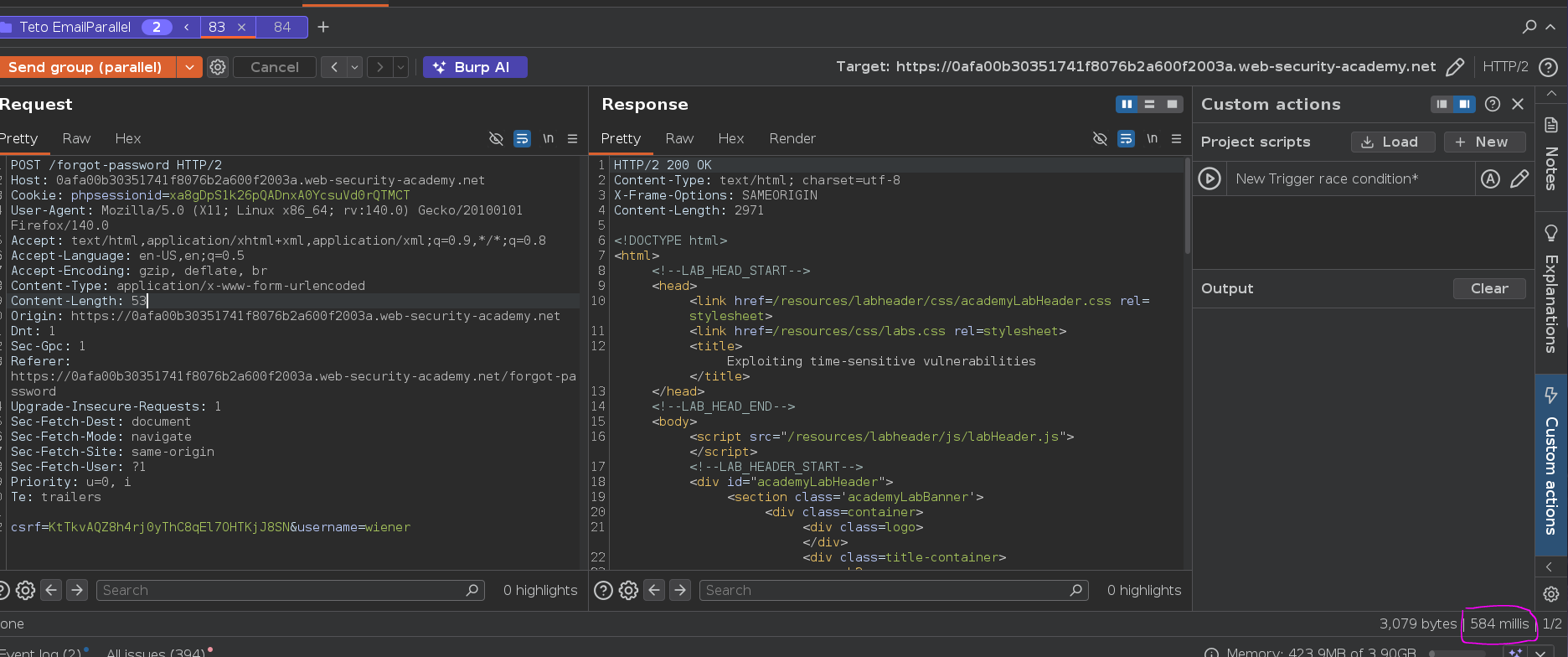Switch request view to Raw
This screenshot has width=1568, height=657.
click(x=76, y=138)
